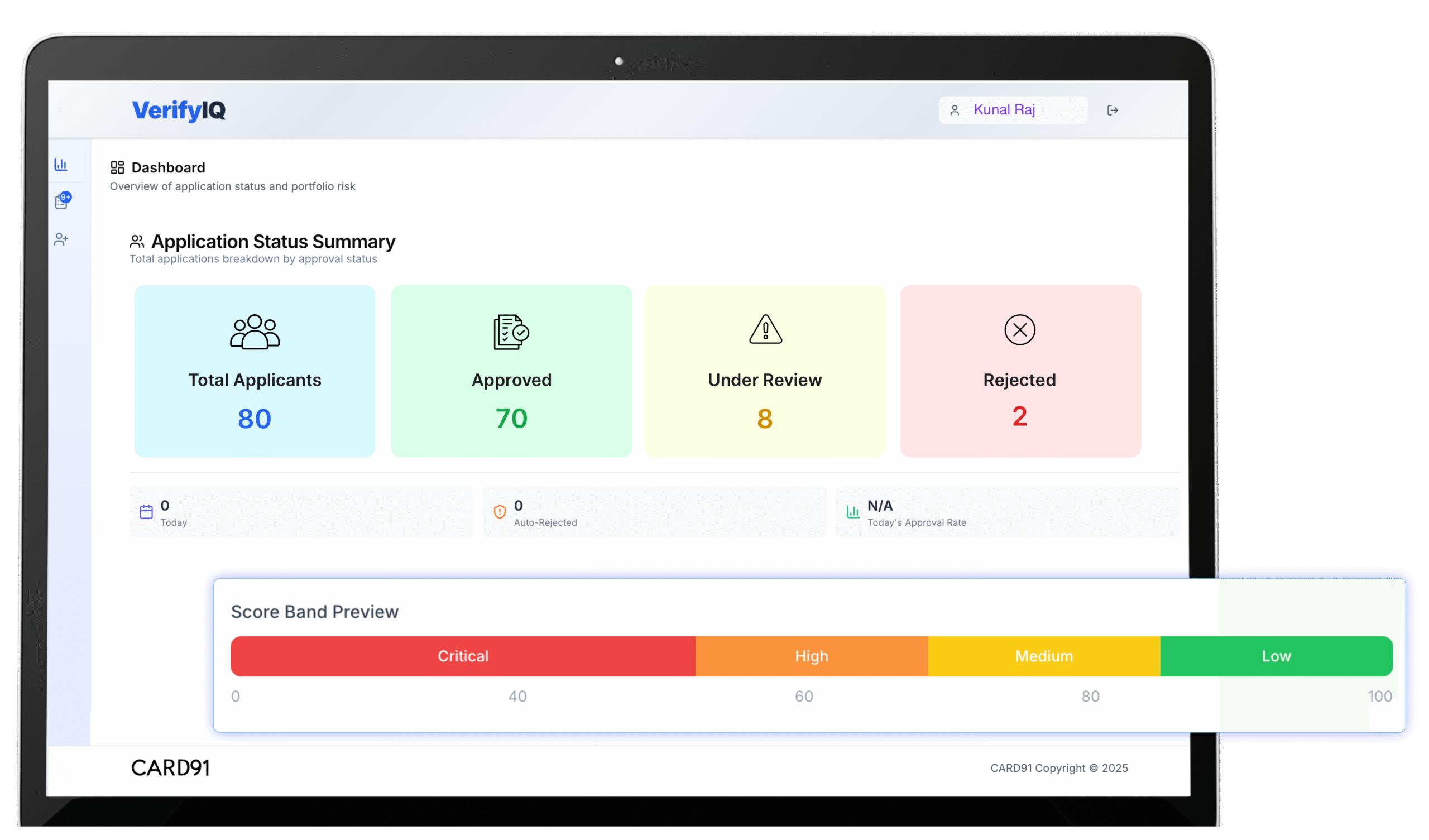Click the shield icon beside Auto-Rejected
Screen dimensions: 1429x840
500,512
